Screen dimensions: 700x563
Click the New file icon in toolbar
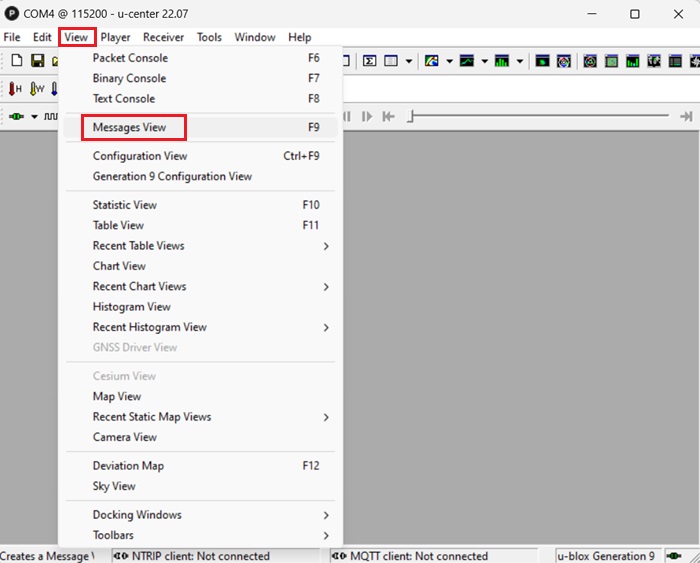(x=16, y=62)
